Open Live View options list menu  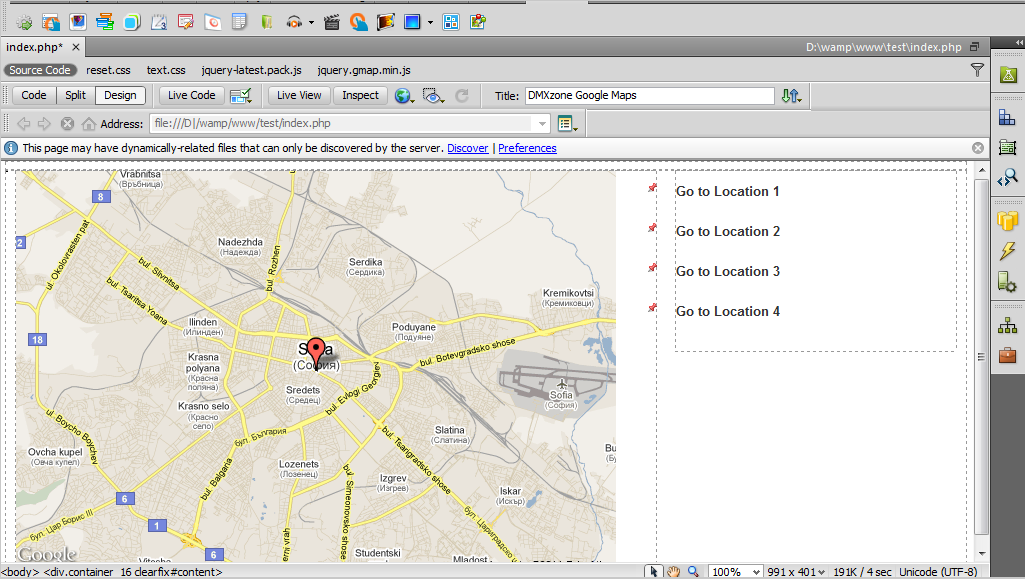pos(567,124)
